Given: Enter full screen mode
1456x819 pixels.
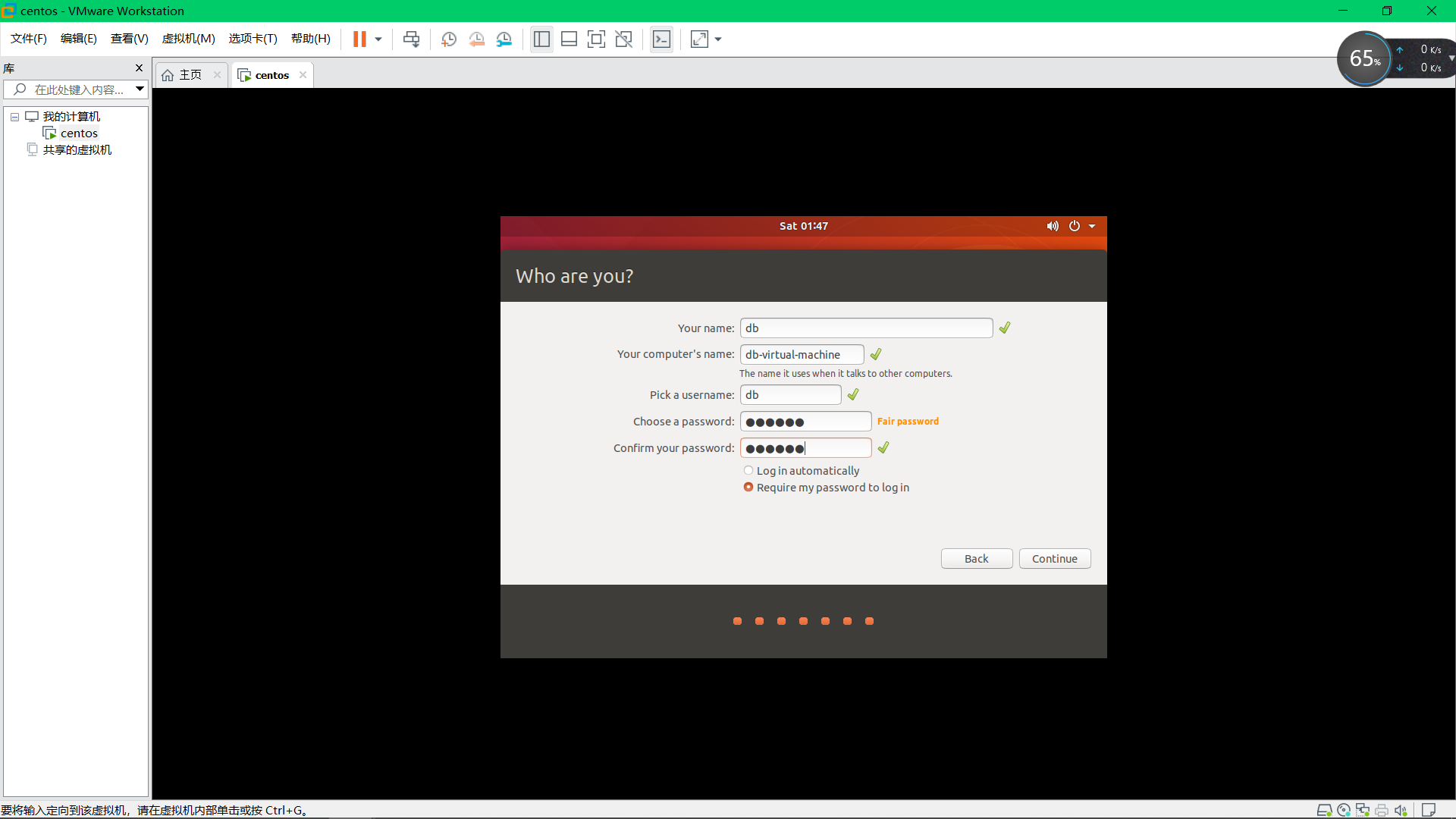Looking at the screenshot, I should pos(596,39).
